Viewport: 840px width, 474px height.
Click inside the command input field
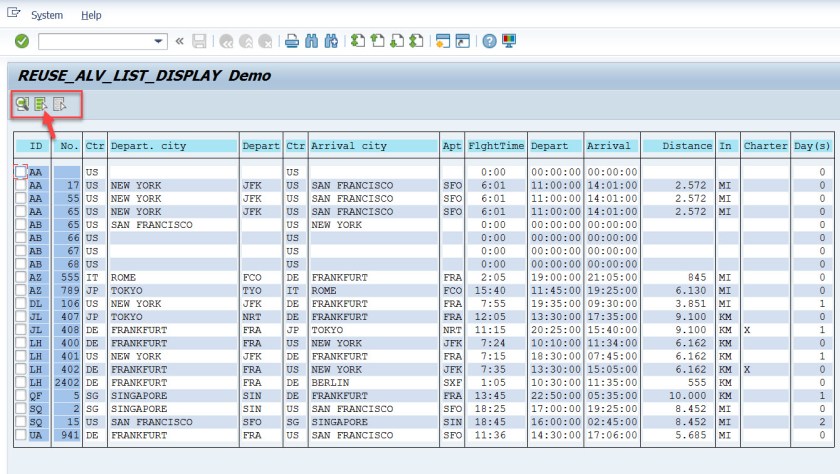pyautogui.click(x=95, y=41)
